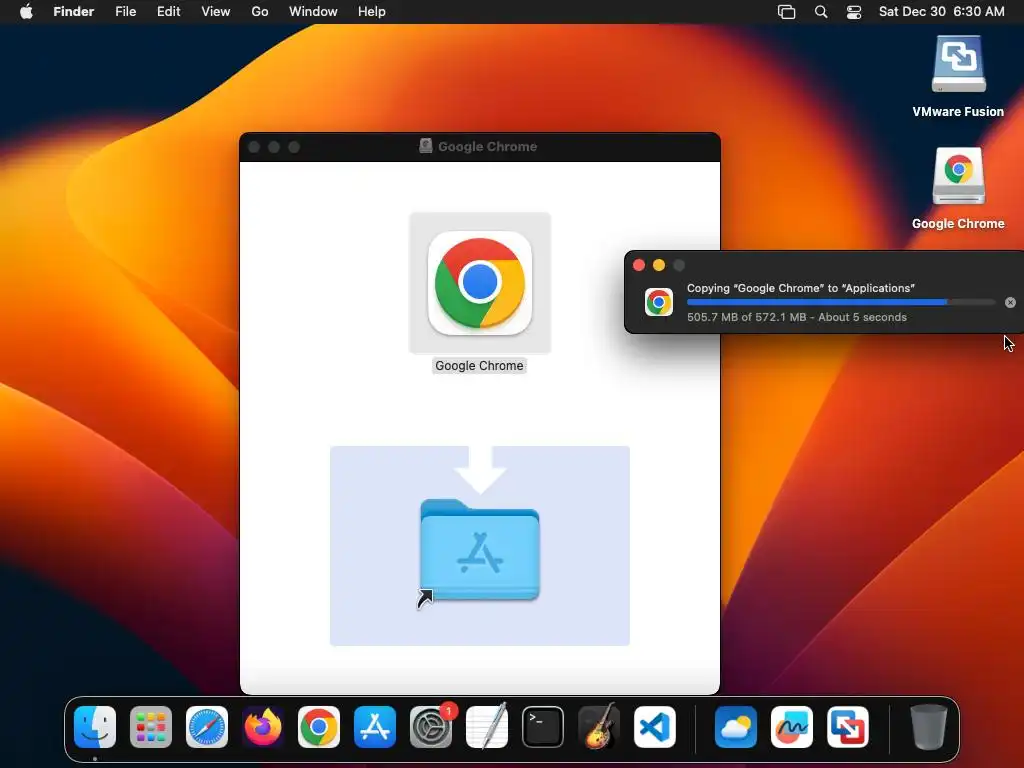
Task: Launch Safari from the Dock
Action: click(x=207, y=727)
